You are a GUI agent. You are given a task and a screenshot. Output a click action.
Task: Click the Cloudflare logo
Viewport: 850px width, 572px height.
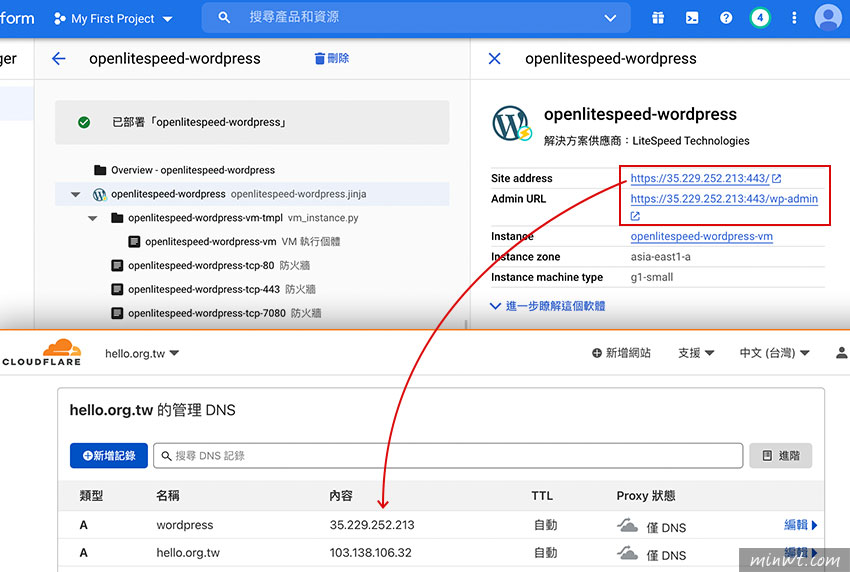point(42,352)
